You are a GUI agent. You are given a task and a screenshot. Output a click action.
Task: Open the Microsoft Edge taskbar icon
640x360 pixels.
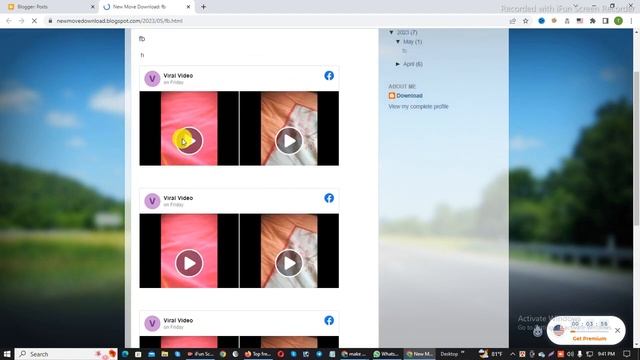click(125, 354)
